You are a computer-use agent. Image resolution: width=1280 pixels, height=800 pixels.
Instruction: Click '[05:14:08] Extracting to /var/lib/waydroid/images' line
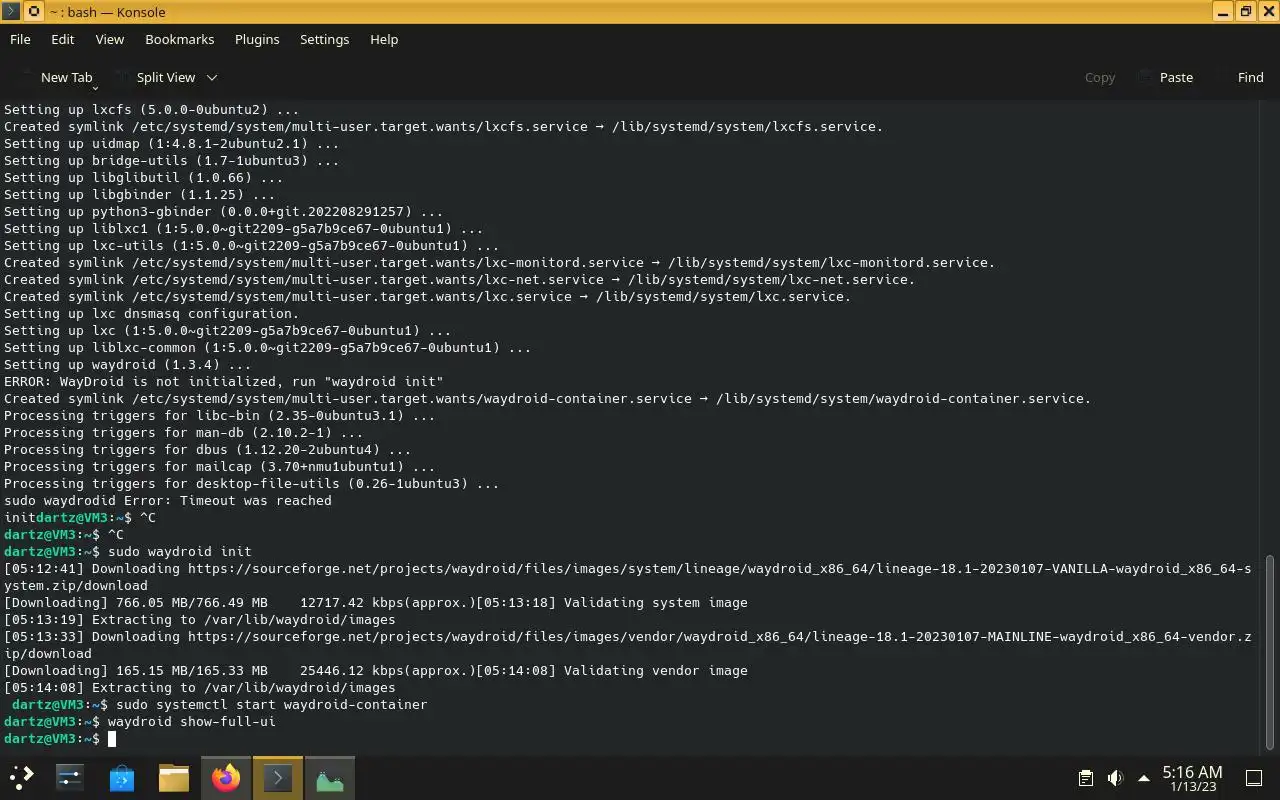coord(199,687)
